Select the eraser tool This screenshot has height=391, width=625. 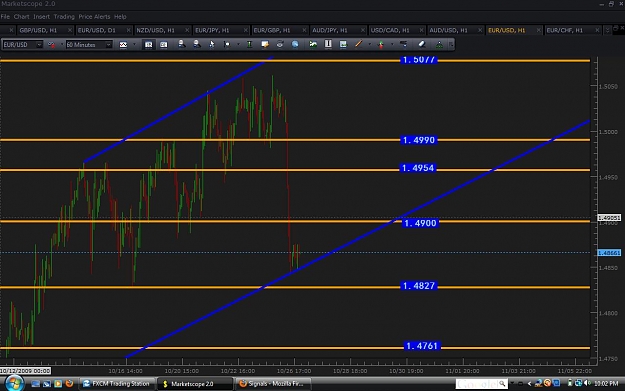pyautogui.click(x=422, y=45)
